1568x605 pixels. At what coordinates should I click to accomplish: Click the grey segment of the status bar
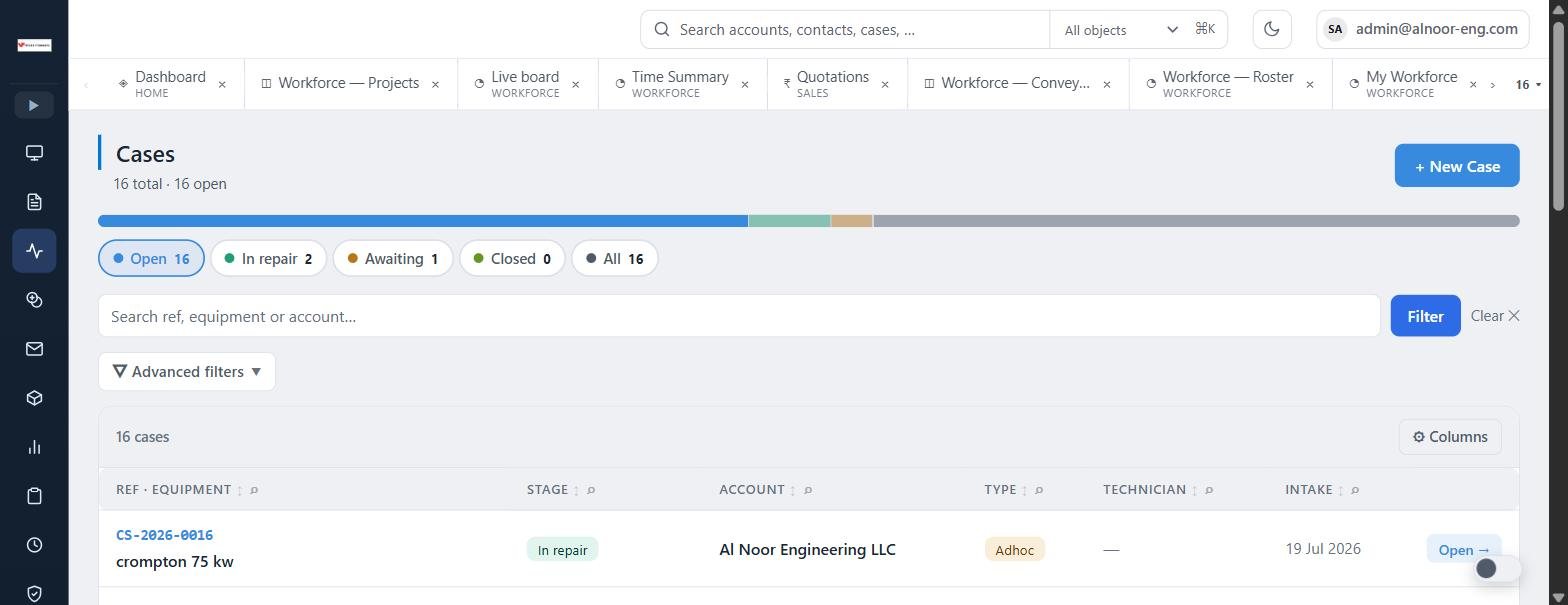pos(1196,221)
